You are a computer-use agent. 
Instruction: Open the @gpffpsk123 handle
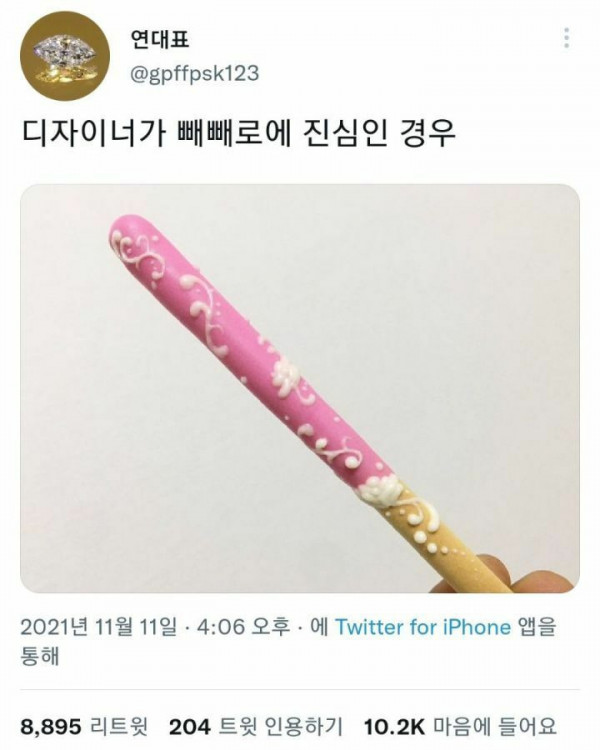194,74
